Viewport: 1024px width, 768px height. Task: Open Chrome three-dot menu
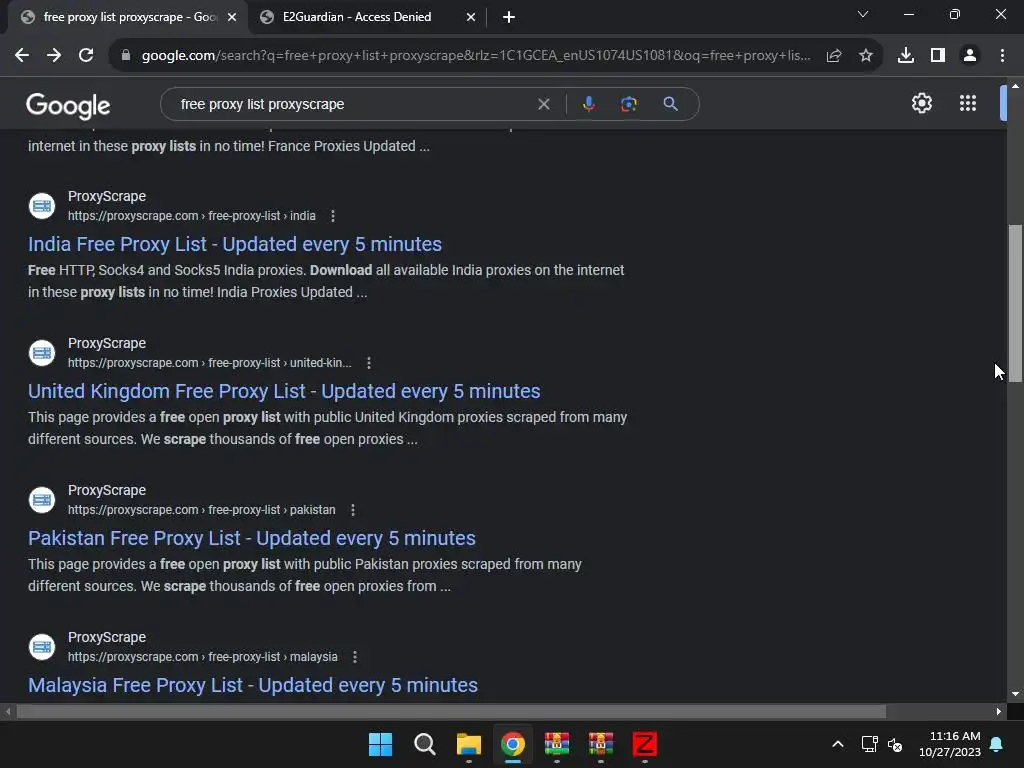pos(1002,56)
